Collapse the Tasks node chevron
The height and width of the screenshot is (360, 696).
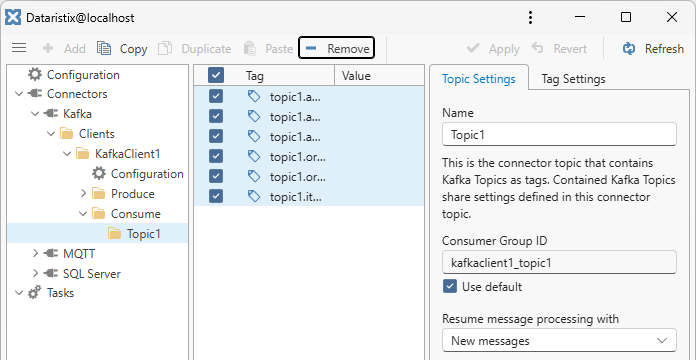click(x=19, y=293)
